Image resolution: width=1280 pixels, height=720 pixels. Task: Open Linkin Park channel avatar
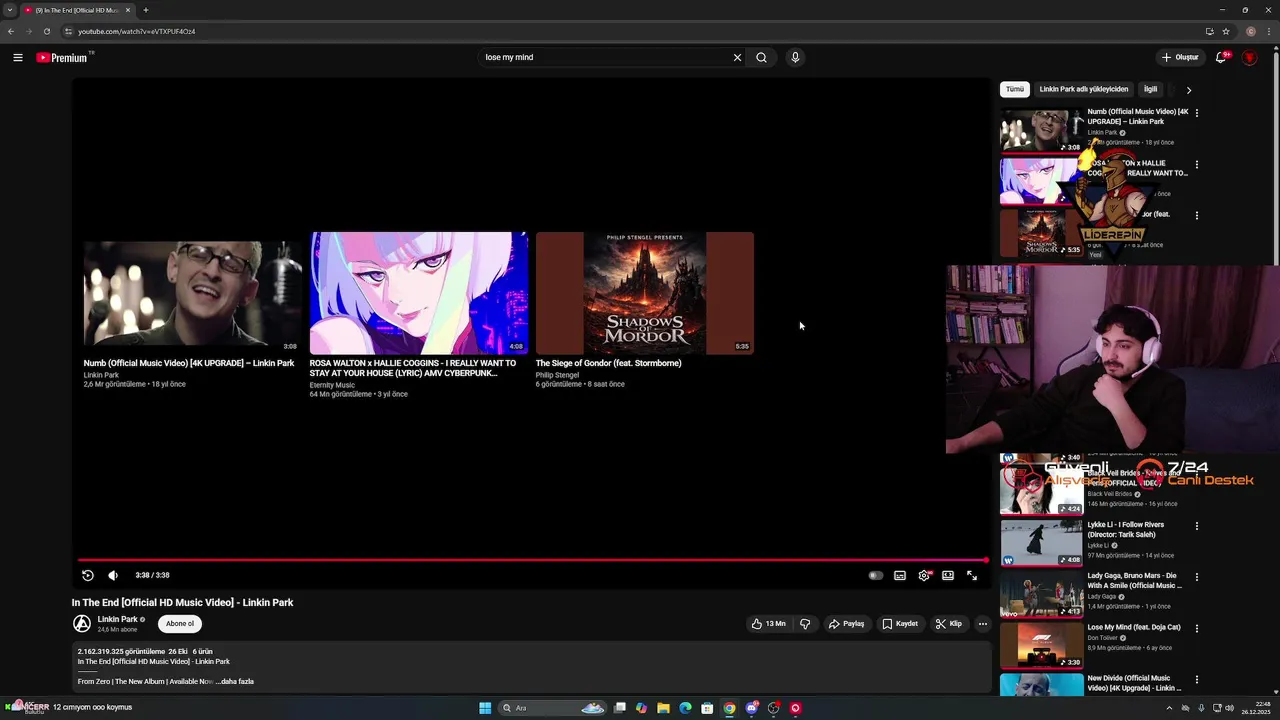click(x=82, y=624)
